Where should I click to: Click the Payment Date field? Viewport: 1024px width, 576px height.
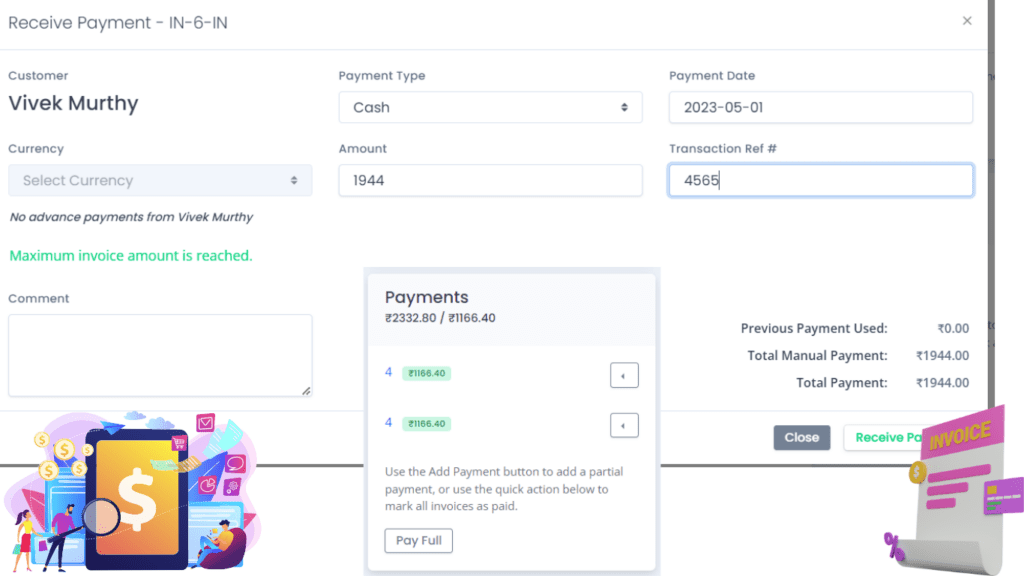coord(821,107)
